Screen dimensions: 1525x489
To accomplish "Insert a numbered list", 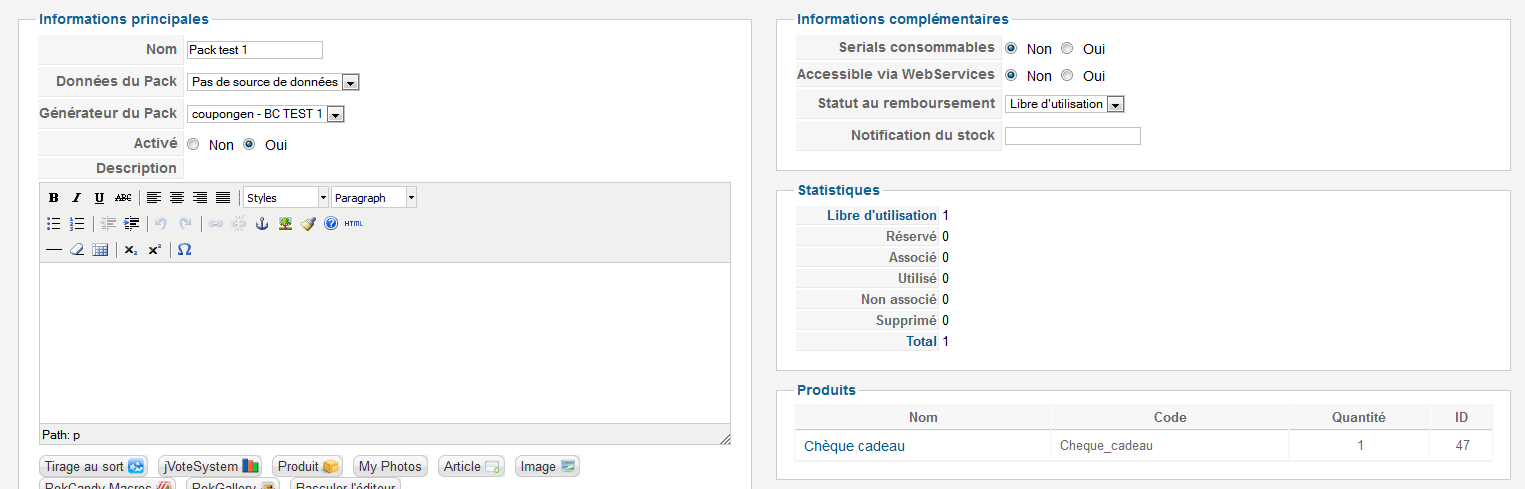I will (x=77, y=224).
